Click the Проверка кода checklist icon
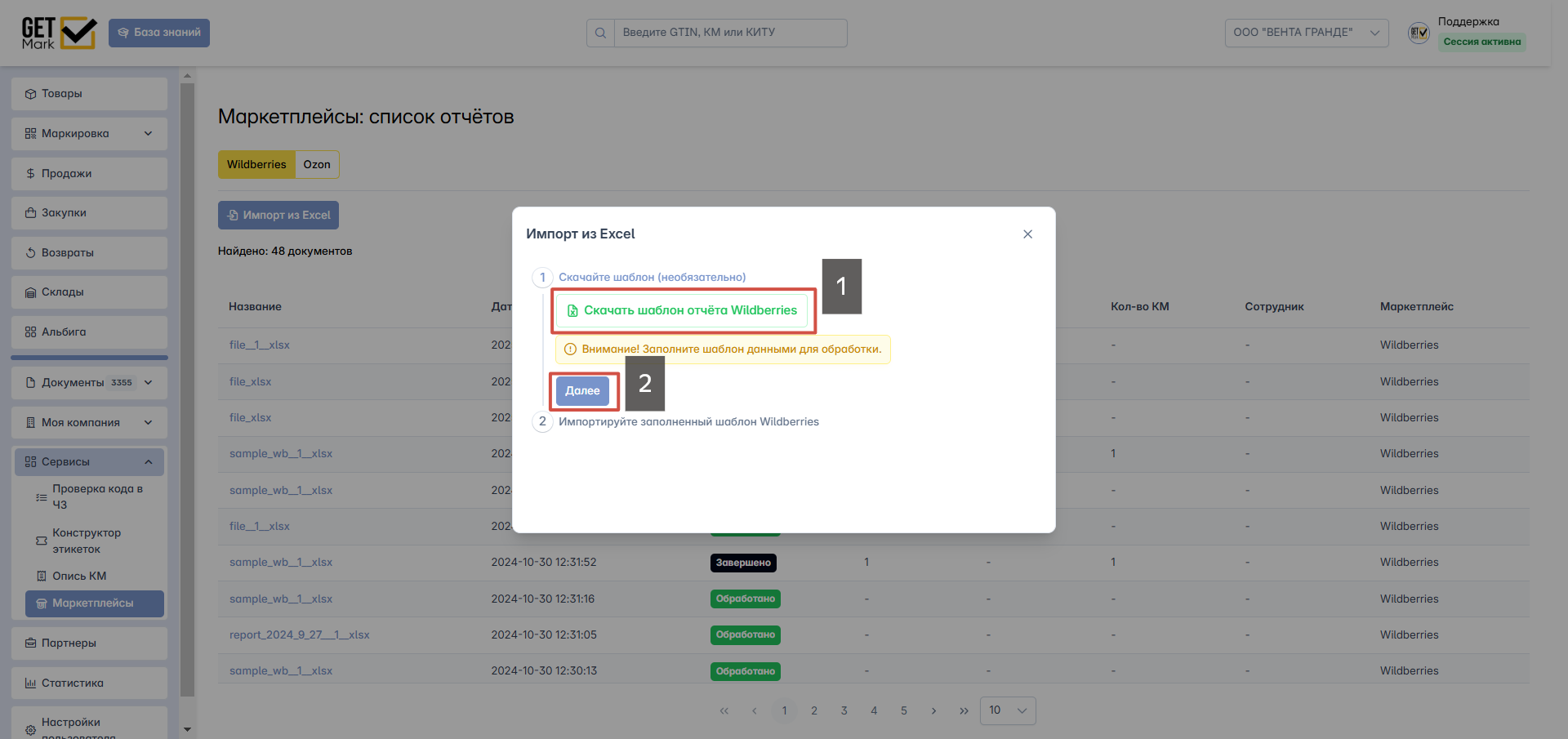 [x=42, y=496]
